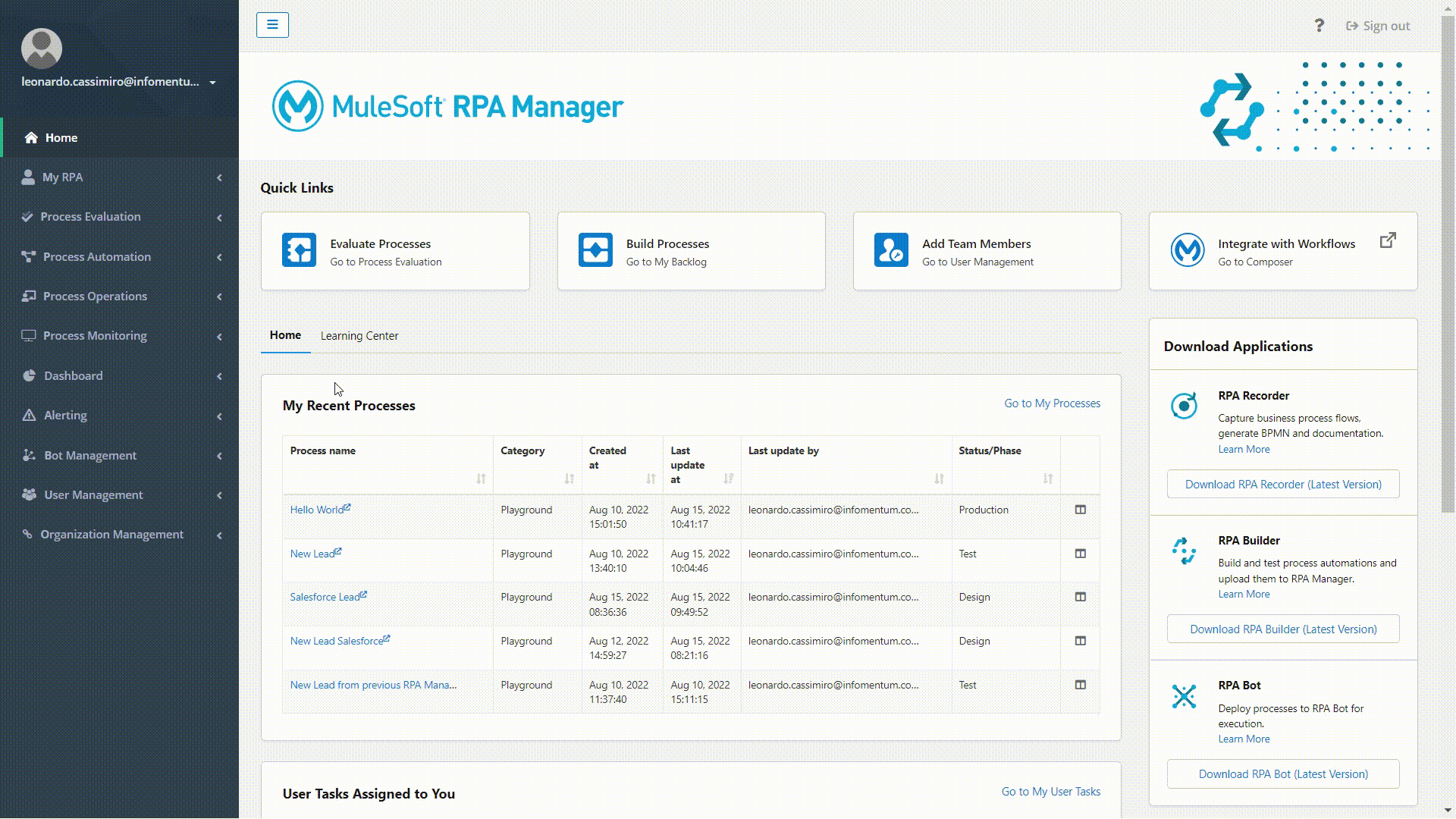Select Home in the sidebar menu

(61, 137)
